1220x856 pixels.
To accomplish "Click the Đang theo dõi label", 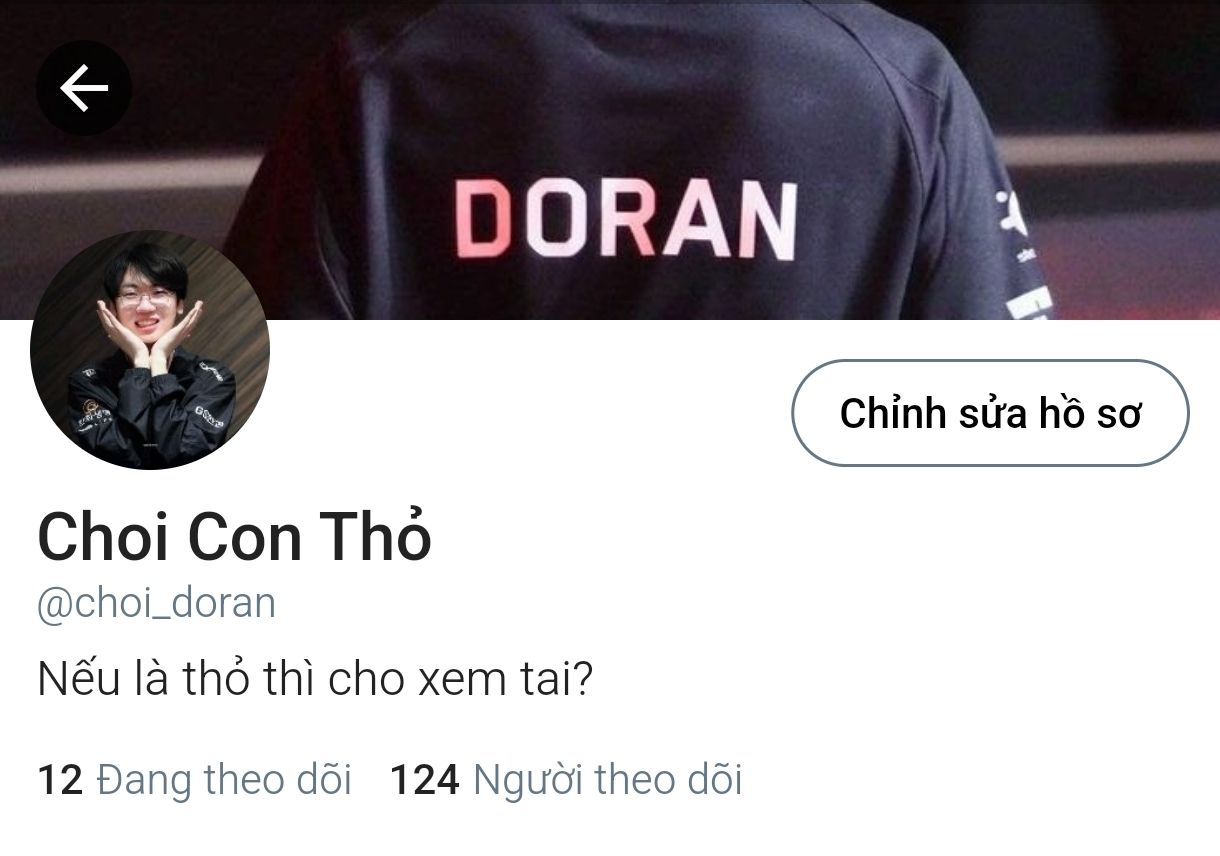I will click(224, 779).
